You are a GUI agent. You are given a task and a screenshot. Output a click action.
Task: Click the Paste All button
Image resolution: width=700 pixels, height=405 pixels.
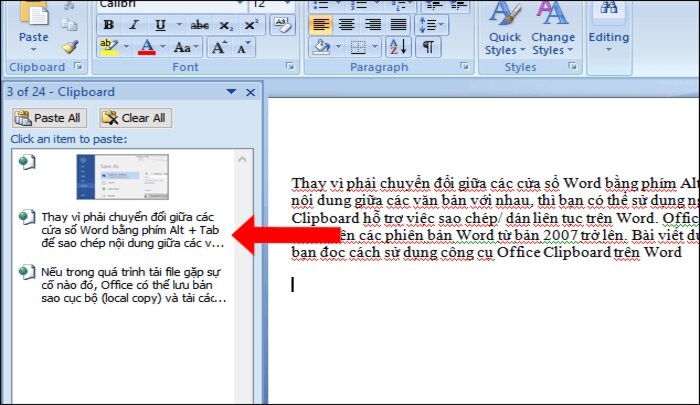pos(49,118)
